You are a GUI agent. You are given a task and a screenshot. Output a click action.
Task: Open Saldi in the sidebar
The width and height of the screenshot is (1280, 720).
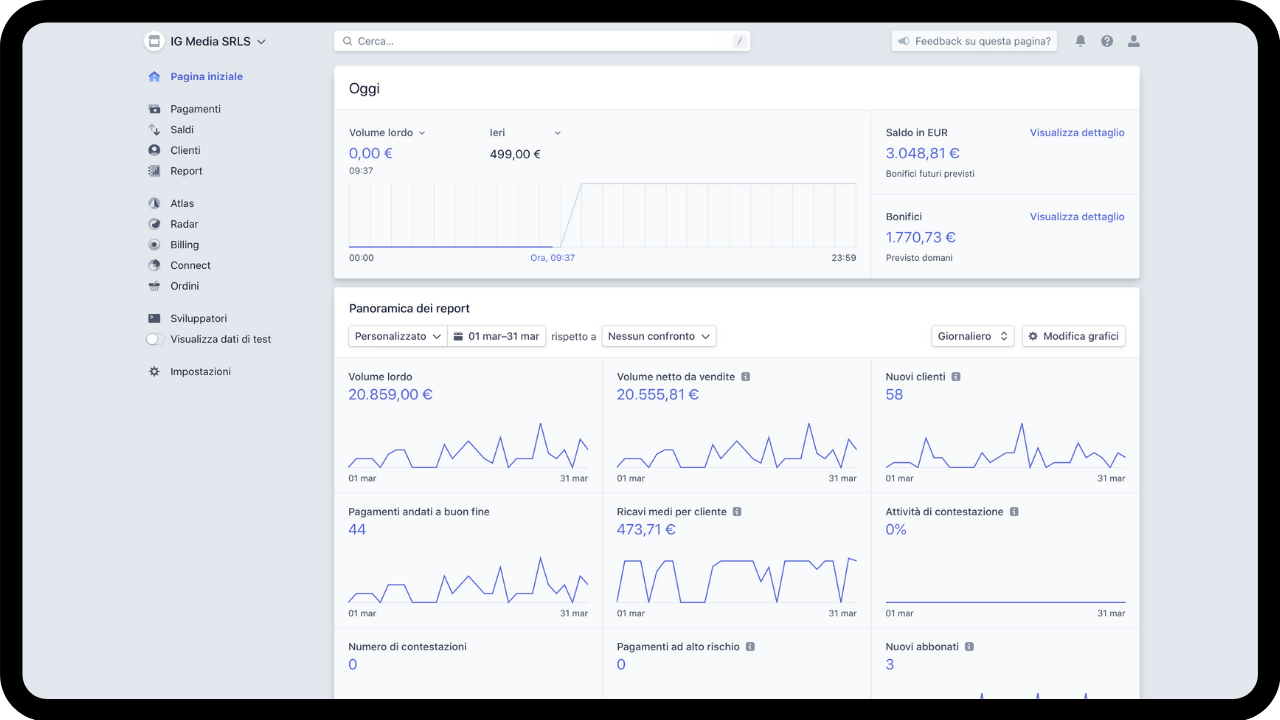point(182,130)
